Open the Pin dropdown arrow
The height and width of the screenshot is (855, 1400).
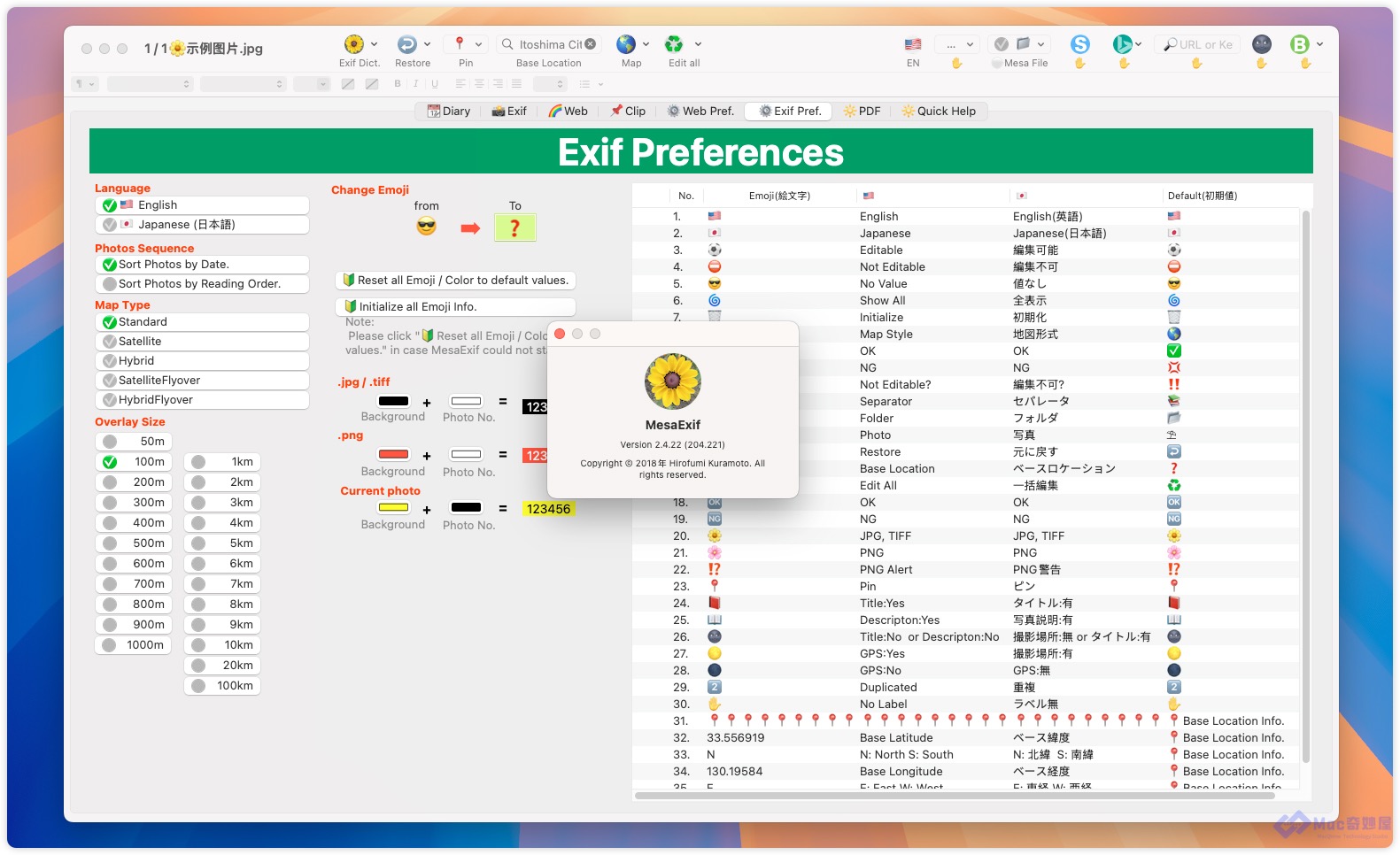click(x=479, y=44)
